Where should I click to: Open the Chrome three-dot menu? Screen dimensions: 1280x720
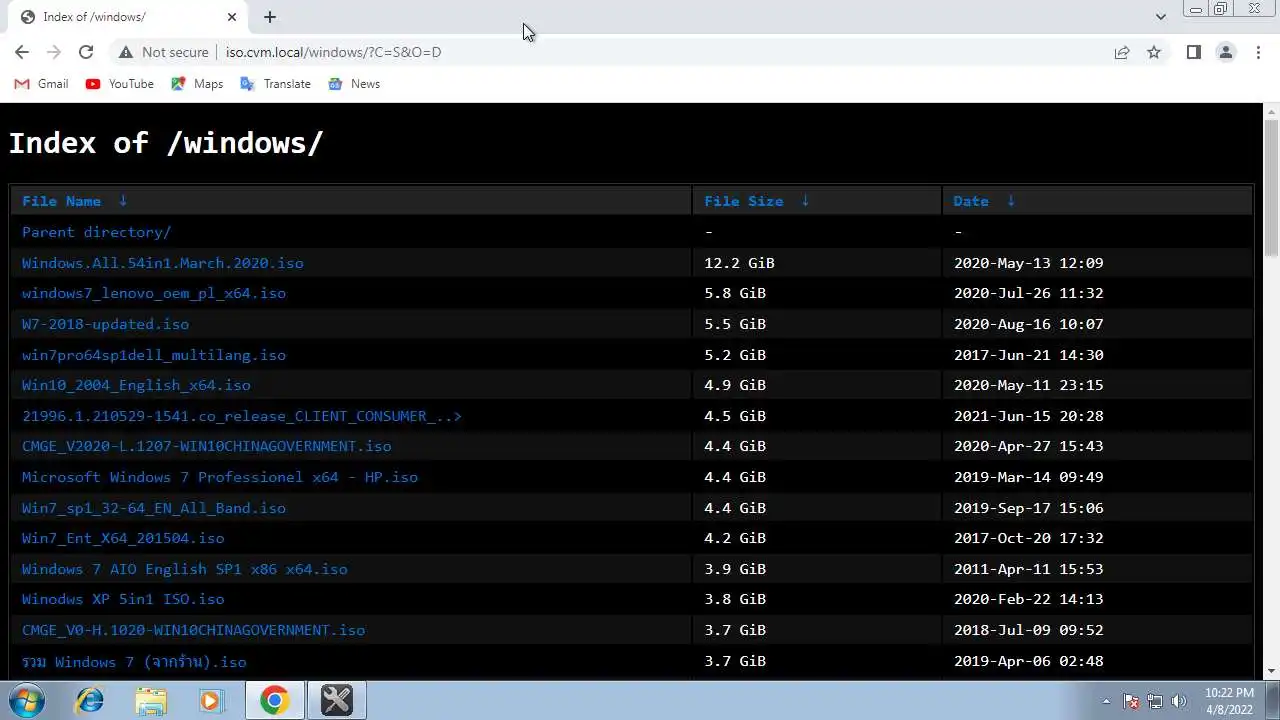click(1258, 52)
